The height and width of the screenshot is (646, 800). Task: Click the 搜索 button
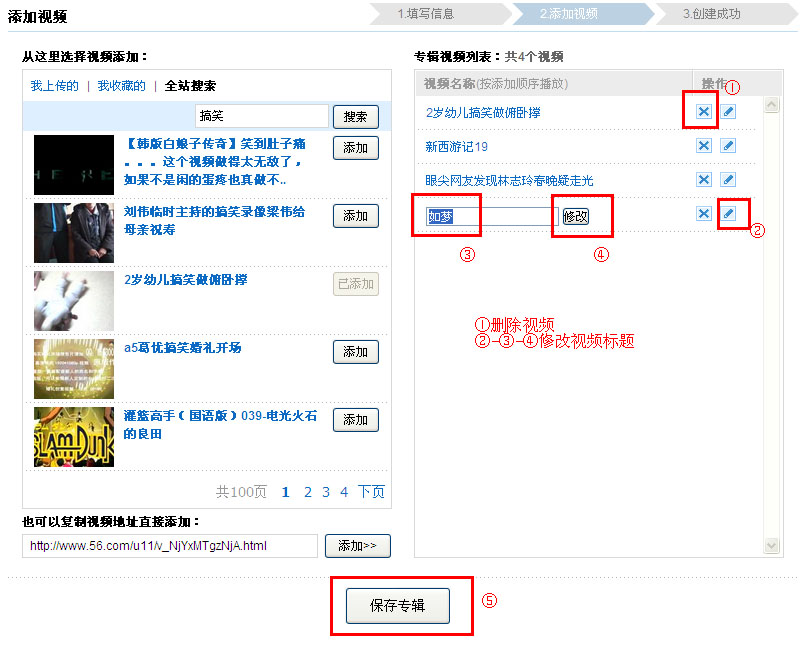[x=356, y=117]
